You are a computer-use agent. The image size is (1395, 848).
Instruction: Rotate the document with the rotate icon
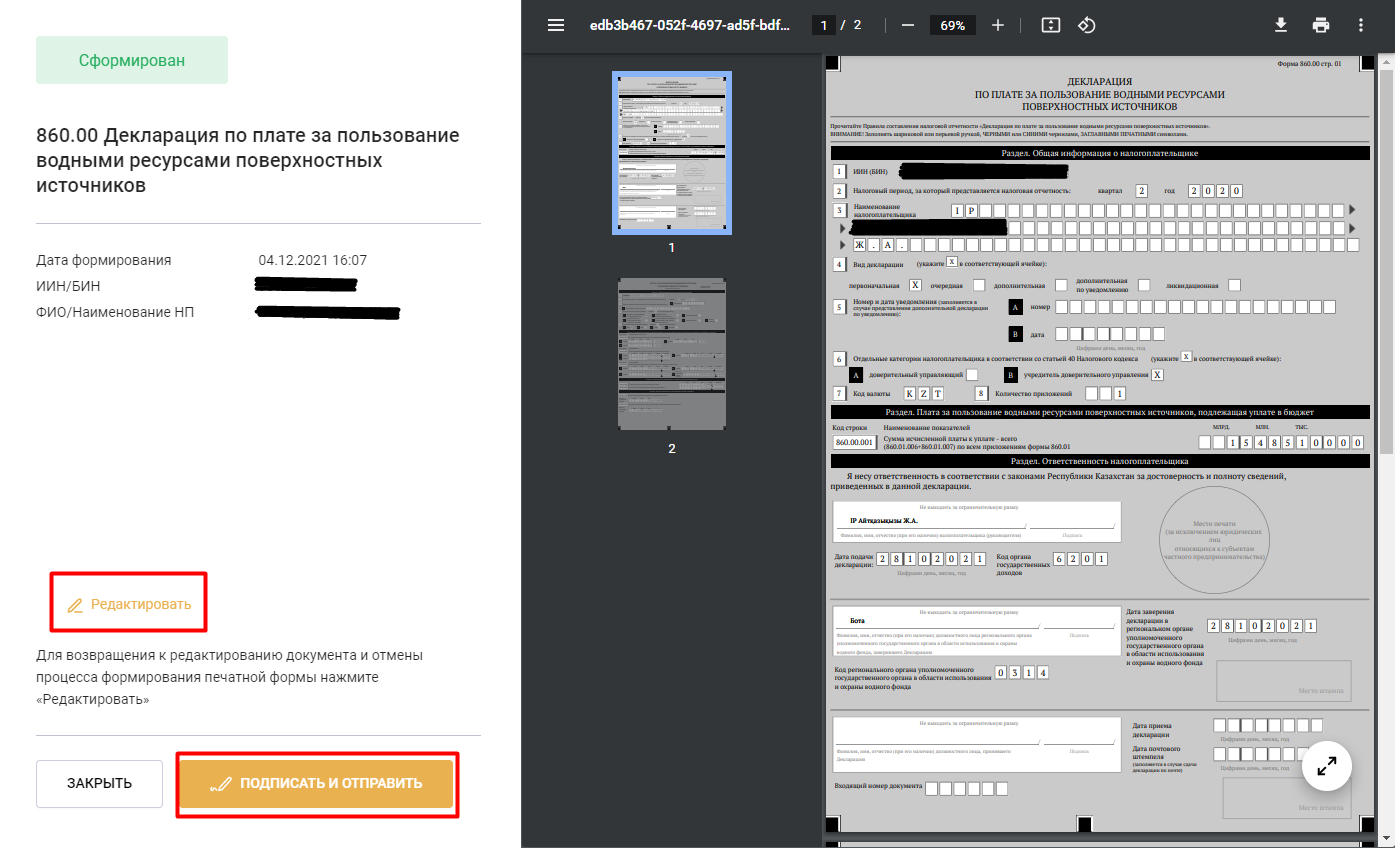(1087, 25)
